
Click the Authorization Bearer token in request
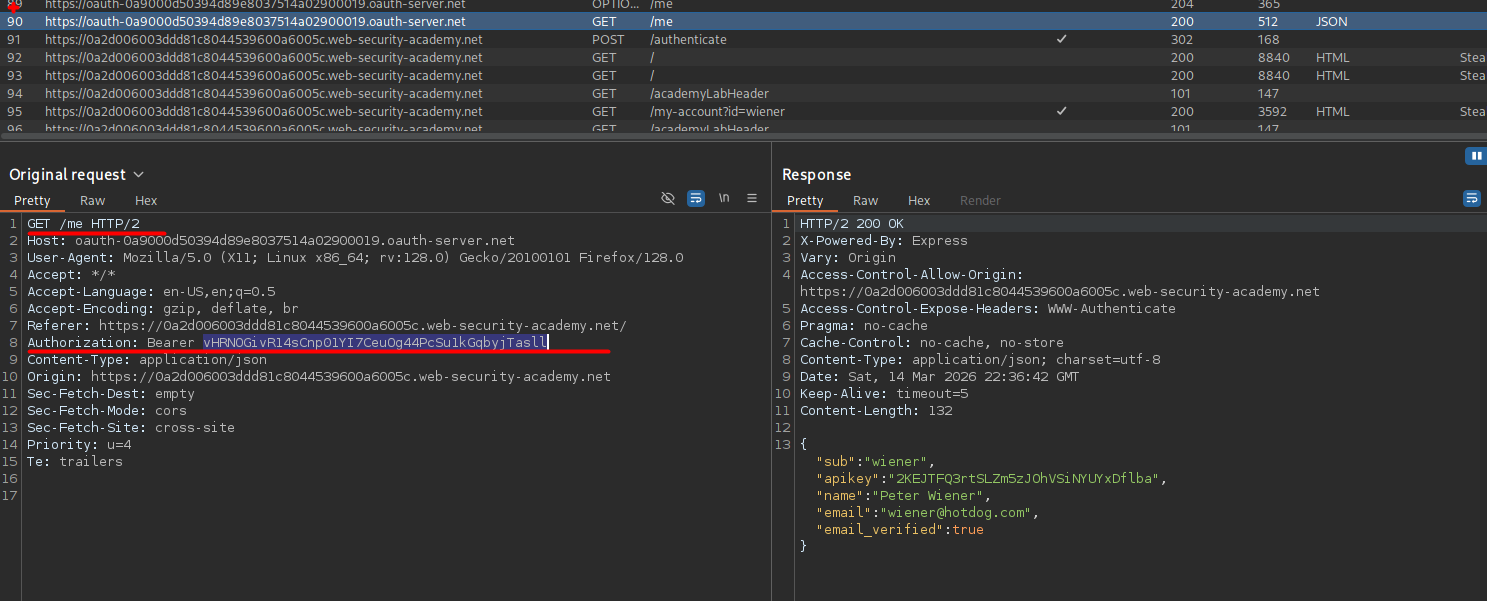click(x=375, y=343)
